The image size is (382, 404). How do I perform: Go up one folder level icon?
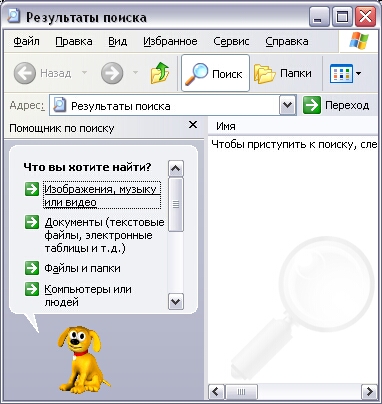(160, 73)
